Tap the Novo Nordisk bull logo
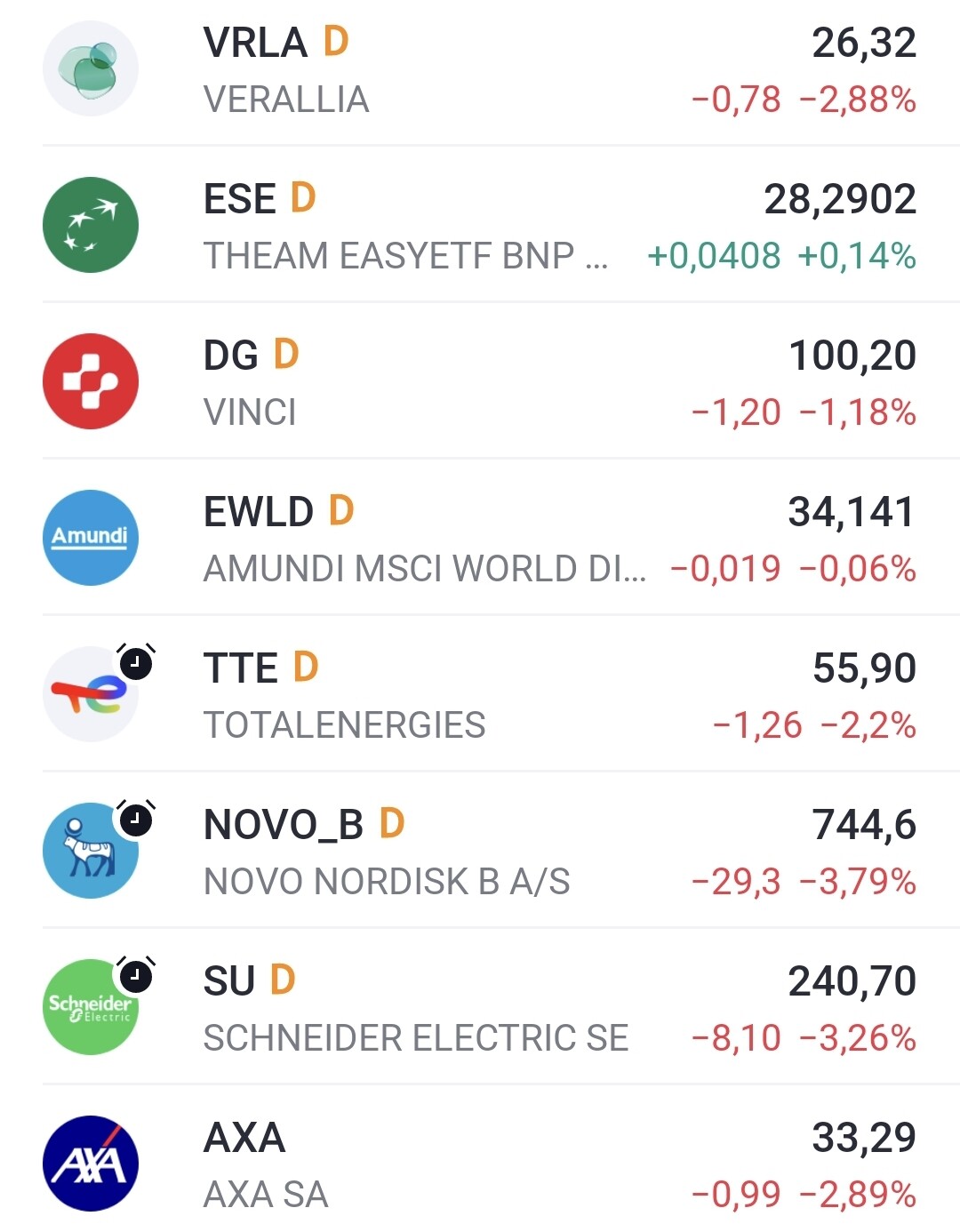This screenshot has width=960, height=1232. click(91, 851)
